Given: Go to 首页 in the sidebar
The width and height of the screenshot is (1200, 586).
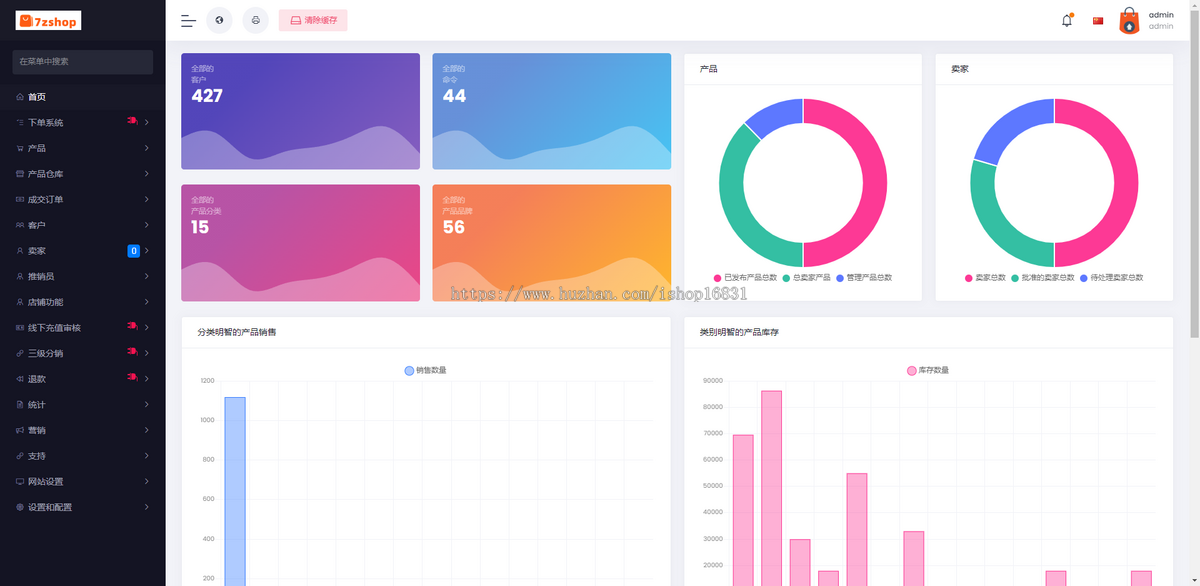Looking at the screenshot, I should pyautogui.click(x=82, y=97).
